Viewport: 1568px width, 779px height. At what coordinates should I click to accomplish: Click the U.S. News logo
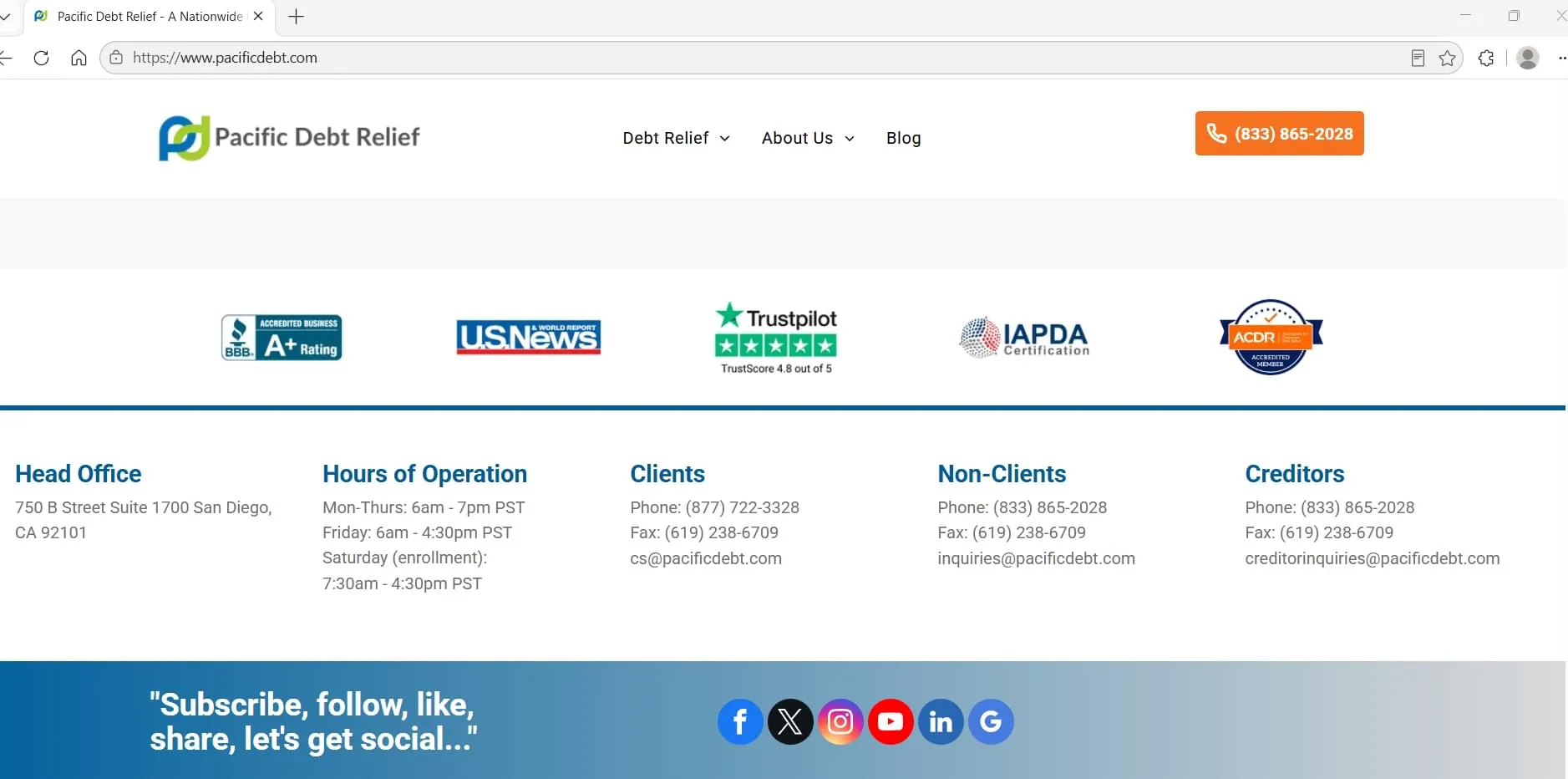pyautogui.click(x=529, y=337)
